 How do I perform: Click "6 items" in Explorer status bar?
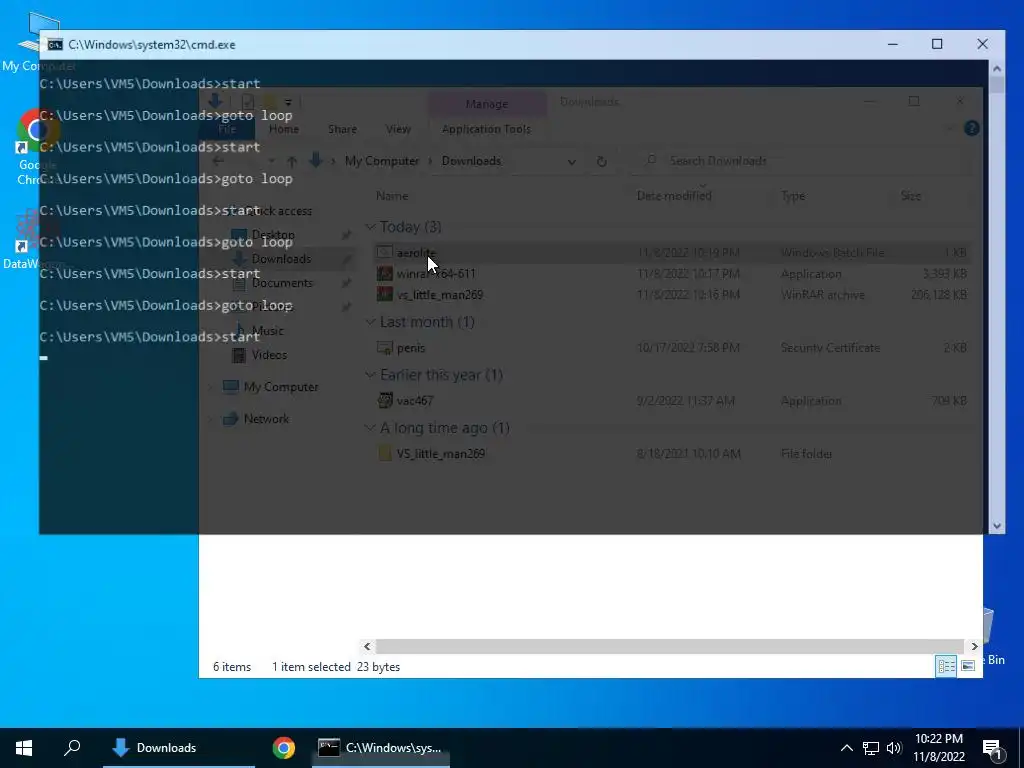[x=232, y=667]
